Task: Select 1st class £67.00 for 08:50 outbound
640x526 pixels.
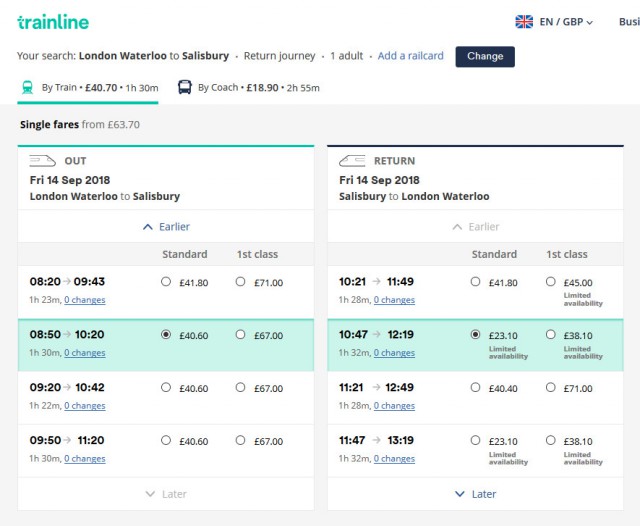Action: [x=240, y=335]
